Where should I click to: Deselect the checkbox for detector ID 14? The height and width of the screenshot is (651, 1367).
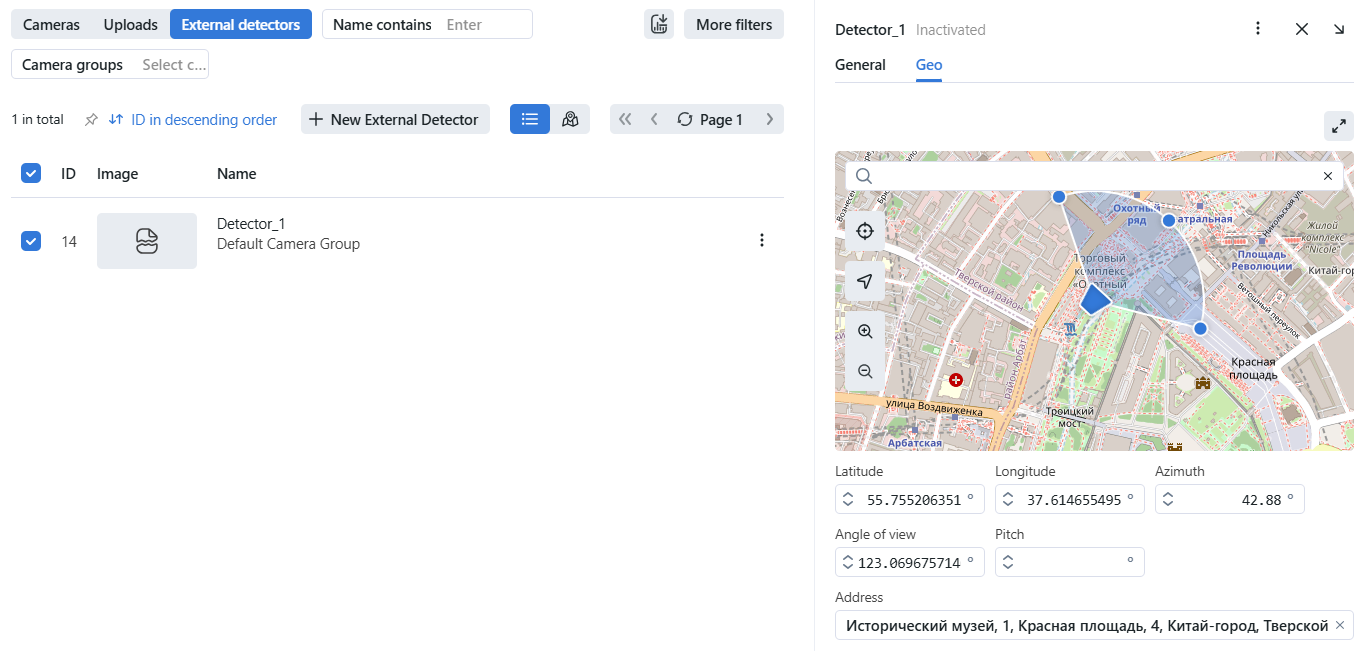pos(31,241)
